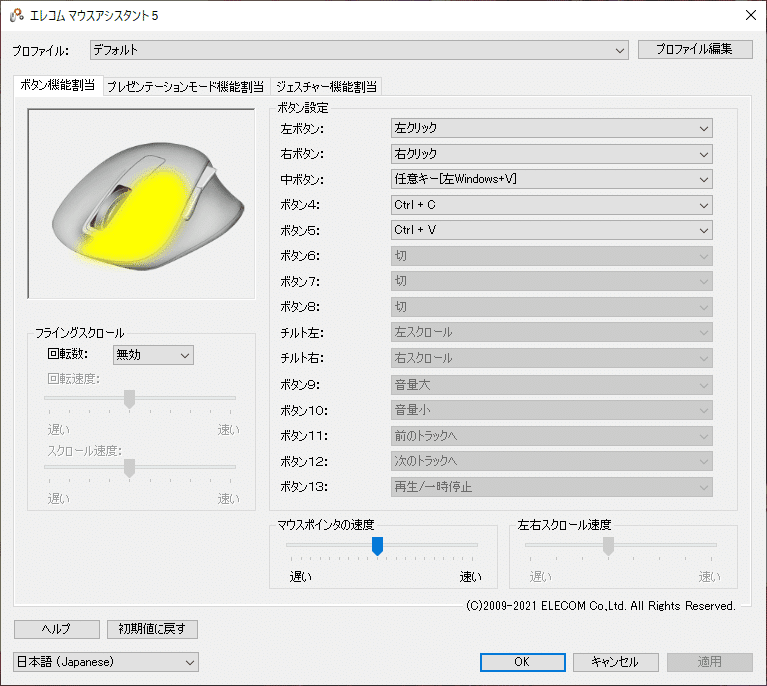This screenshot has width=767, height=686.
Task: Click the プロファイル: label
Action: coord(41,51)
